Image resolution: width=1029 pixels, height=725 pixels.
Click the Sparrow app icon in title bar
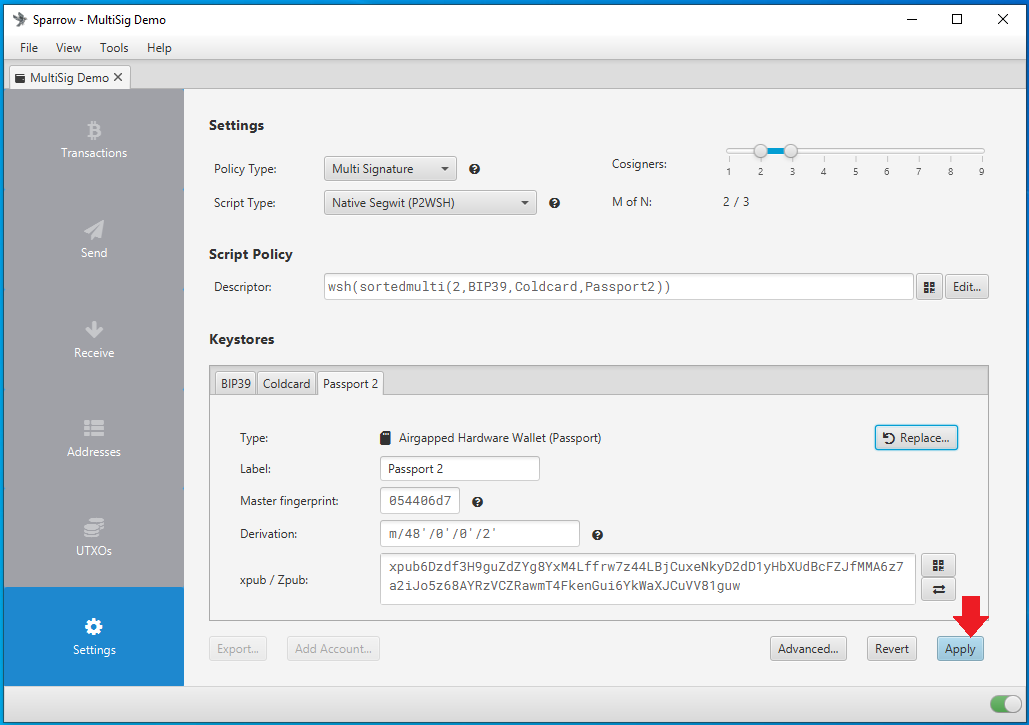[x=20, y=19]
